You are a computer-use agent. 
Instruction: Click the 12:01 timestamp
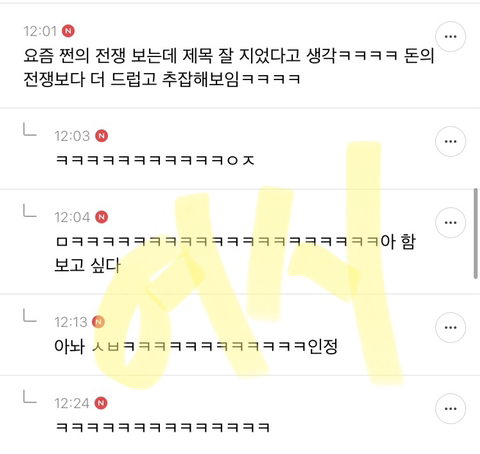point(40,31)
